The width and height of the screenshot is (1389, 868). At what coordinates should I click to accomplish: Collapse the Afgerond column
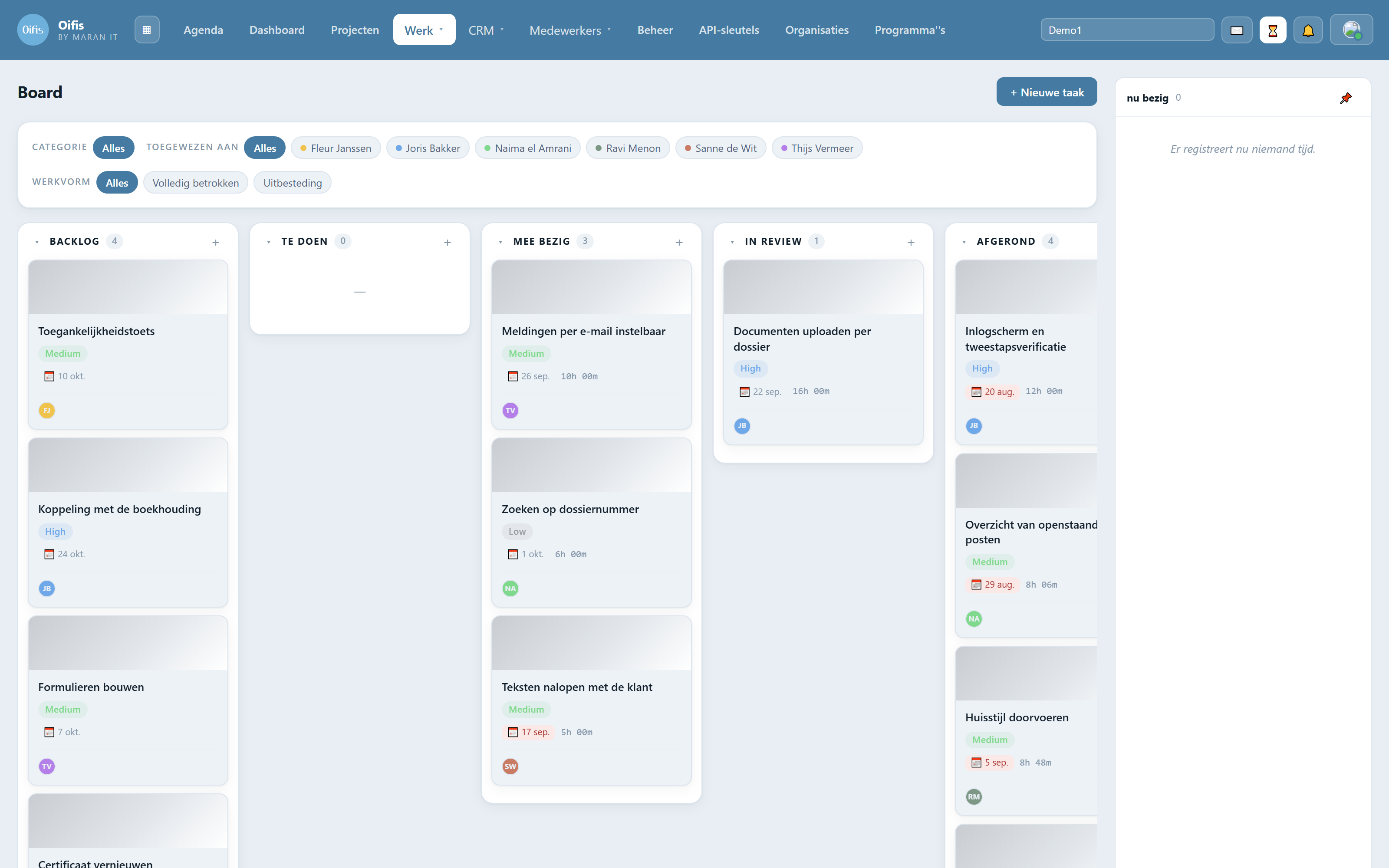964,242
